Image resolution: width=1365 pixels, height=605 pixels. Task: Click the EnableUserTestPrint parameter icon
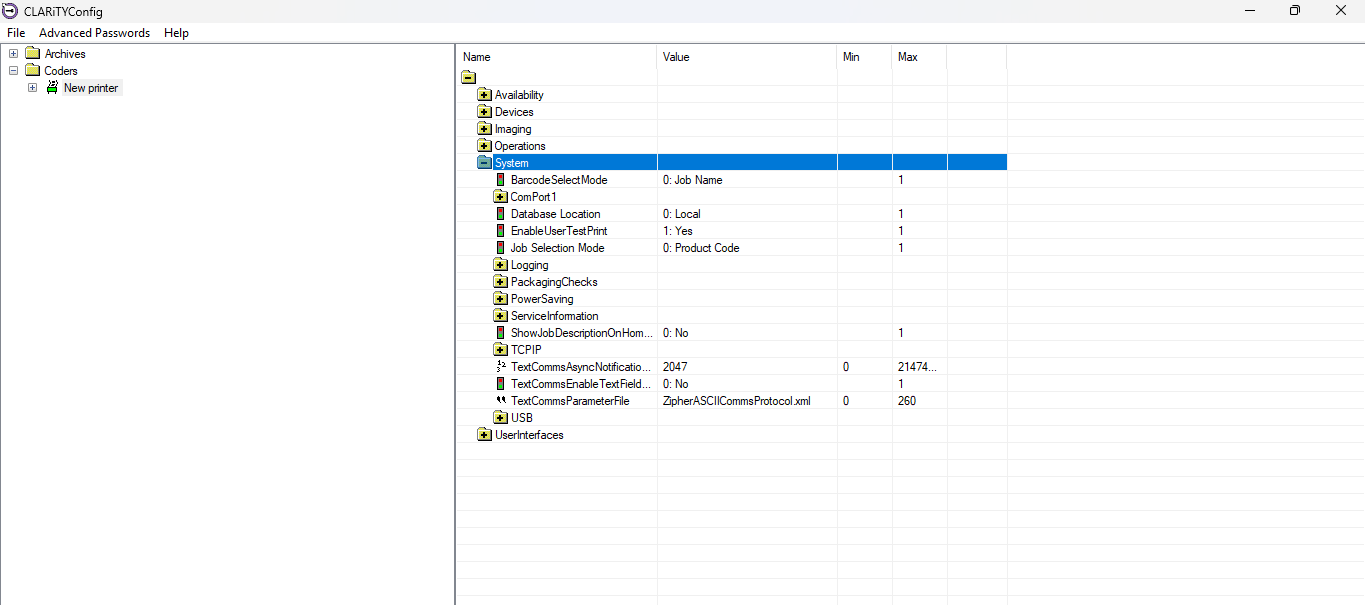tap(501, 231)
